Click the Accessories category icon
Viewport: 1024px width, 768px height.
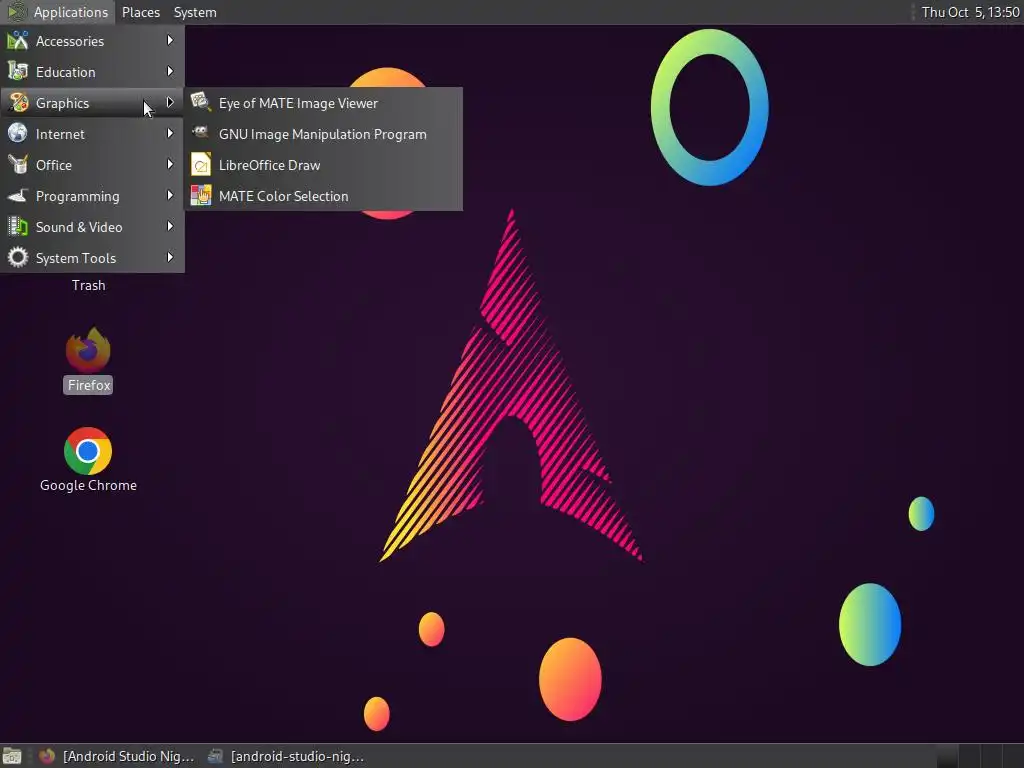point(18,40)
